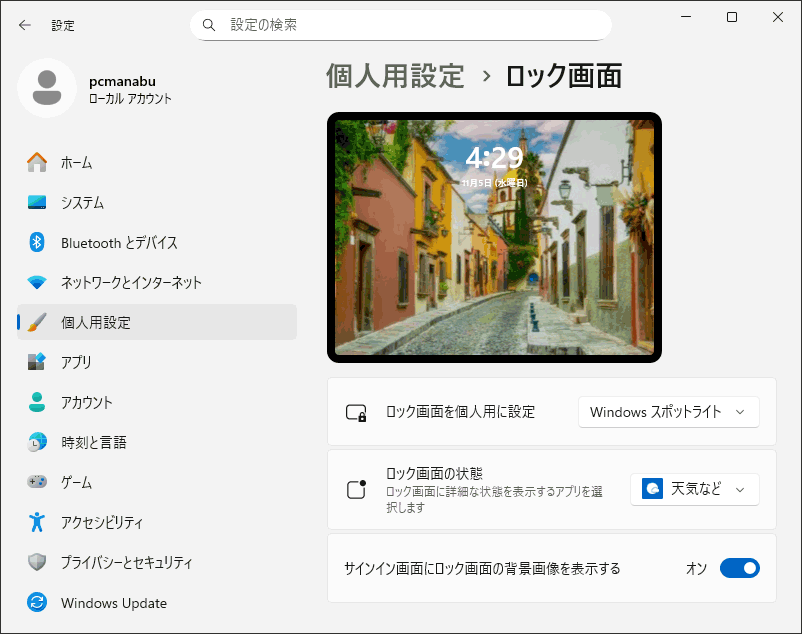This screenshot has width=802, height=634.
Task: Go back with the arrow button
Action: pyautogui.click(x=25, y=25)
